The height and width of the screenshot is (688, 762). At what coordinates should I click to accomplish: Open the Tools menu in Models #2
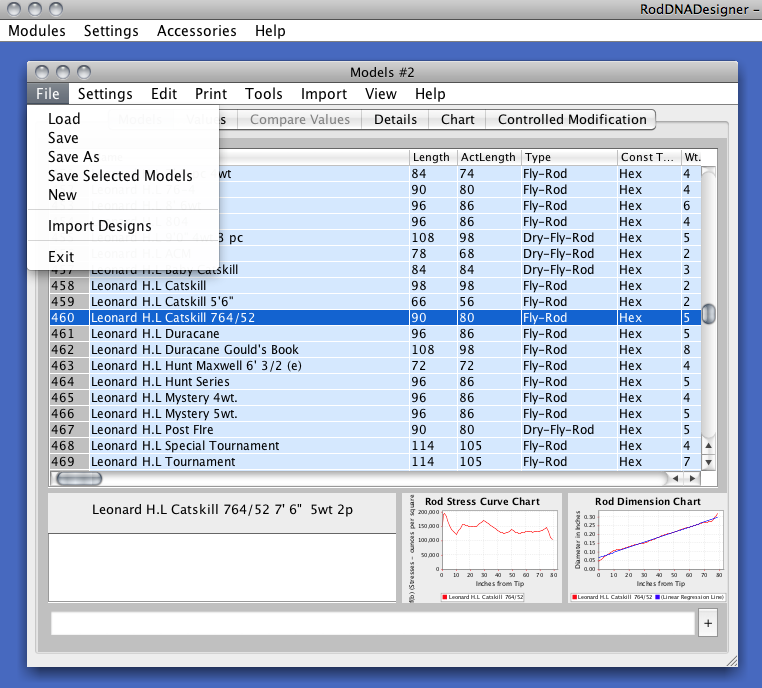(263, 93)
